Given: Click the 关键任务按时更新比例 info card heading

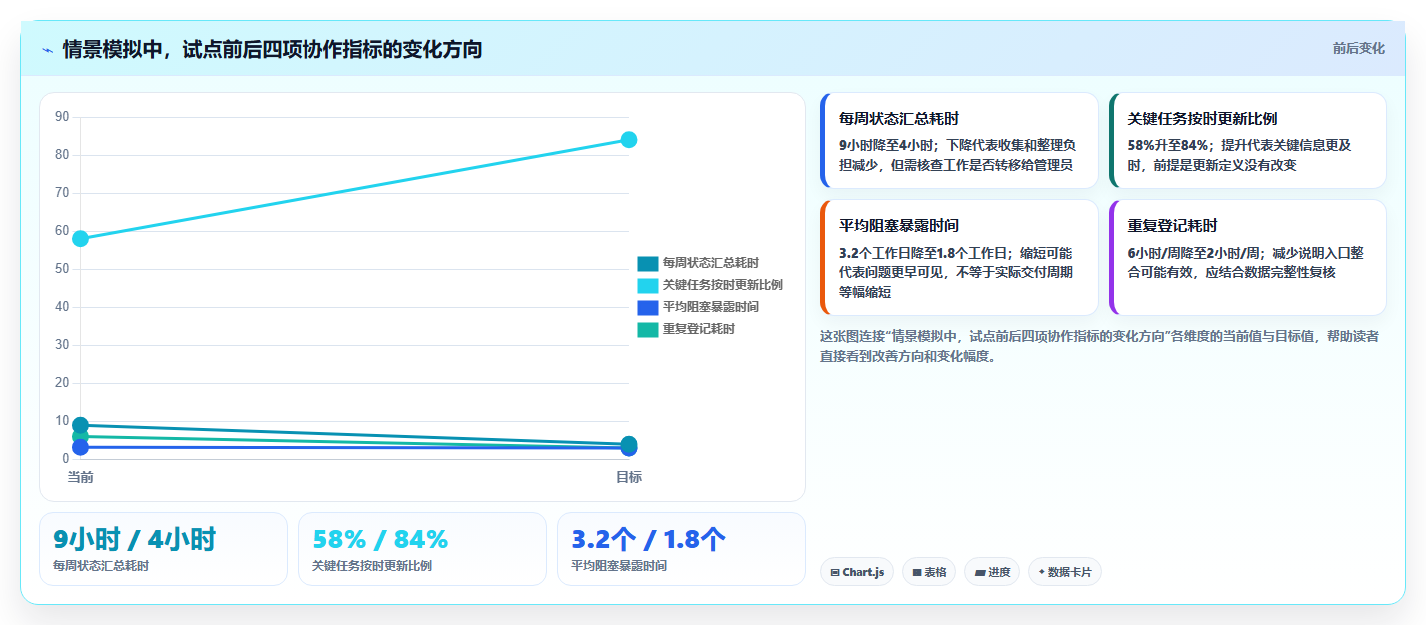Looking at the screenshot, I should [x=1202, y=118].
